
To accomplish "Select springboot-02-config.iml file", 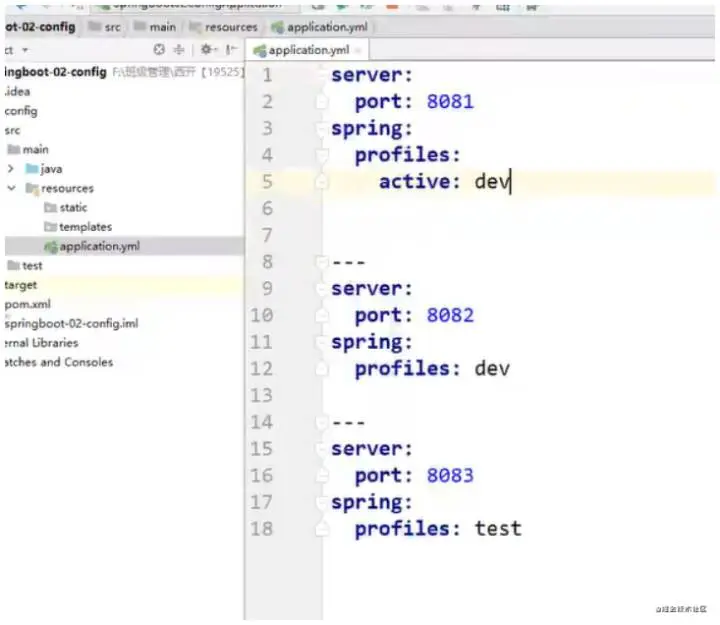I will pos(72,323).
